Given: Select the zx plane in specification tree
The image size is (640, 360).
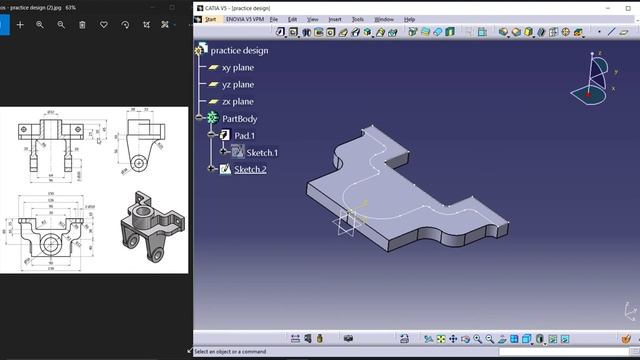Looking at the screenshot, I should click(x=238, y=102).
